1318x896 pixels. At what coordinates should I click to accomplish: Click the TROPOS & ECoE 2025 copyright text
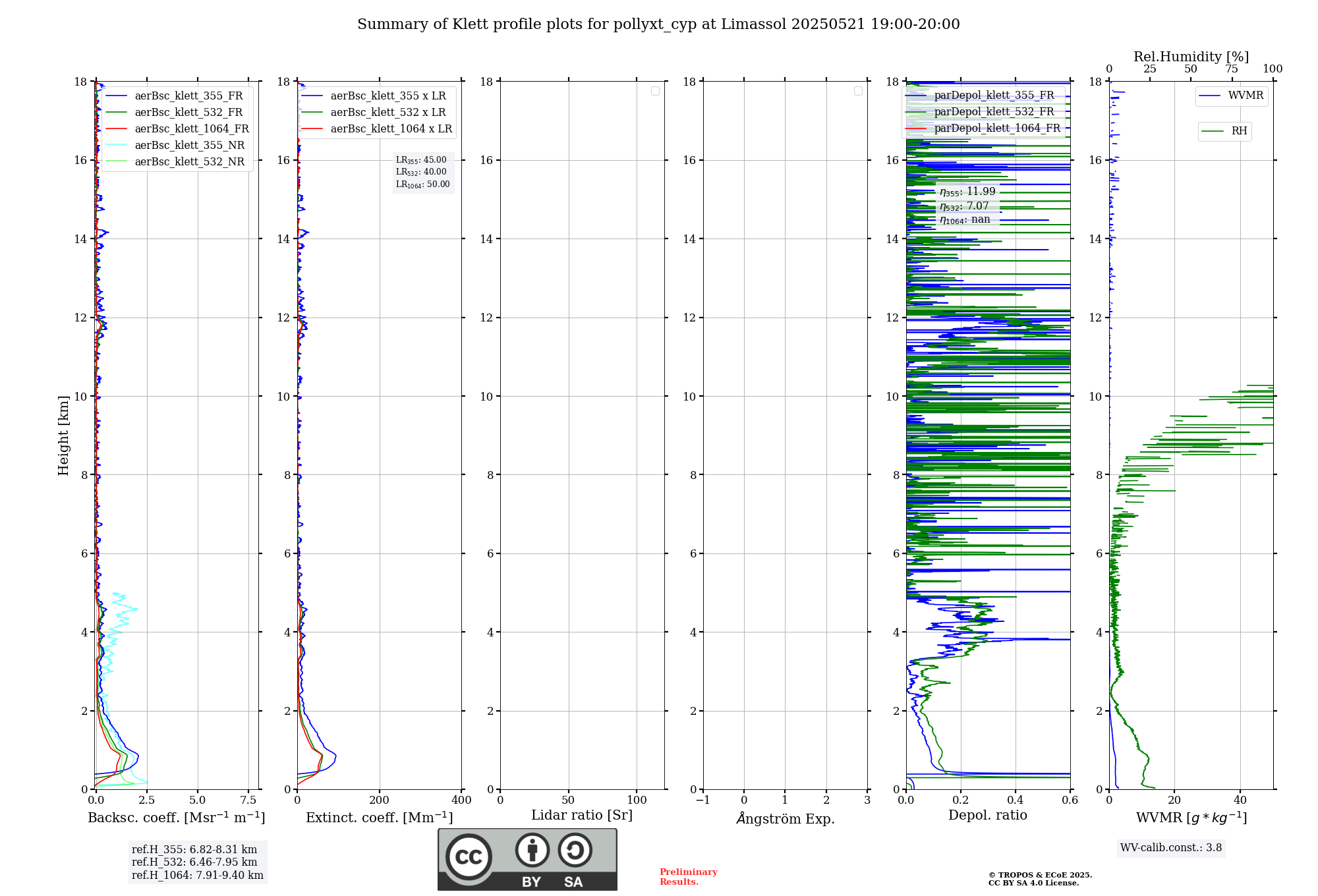(1040, 879)
